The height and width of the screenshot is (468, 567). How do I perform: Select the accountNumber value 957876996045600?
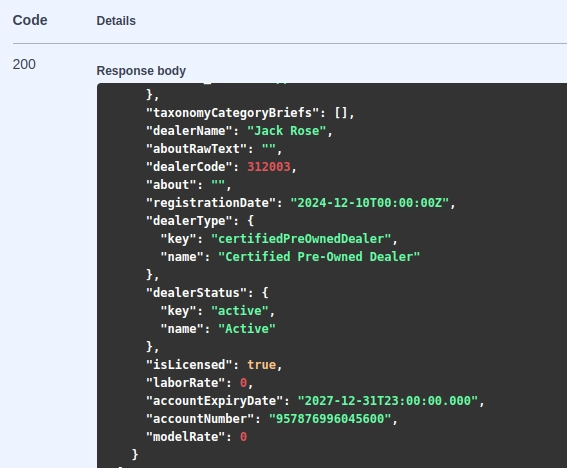coord(330,419)
